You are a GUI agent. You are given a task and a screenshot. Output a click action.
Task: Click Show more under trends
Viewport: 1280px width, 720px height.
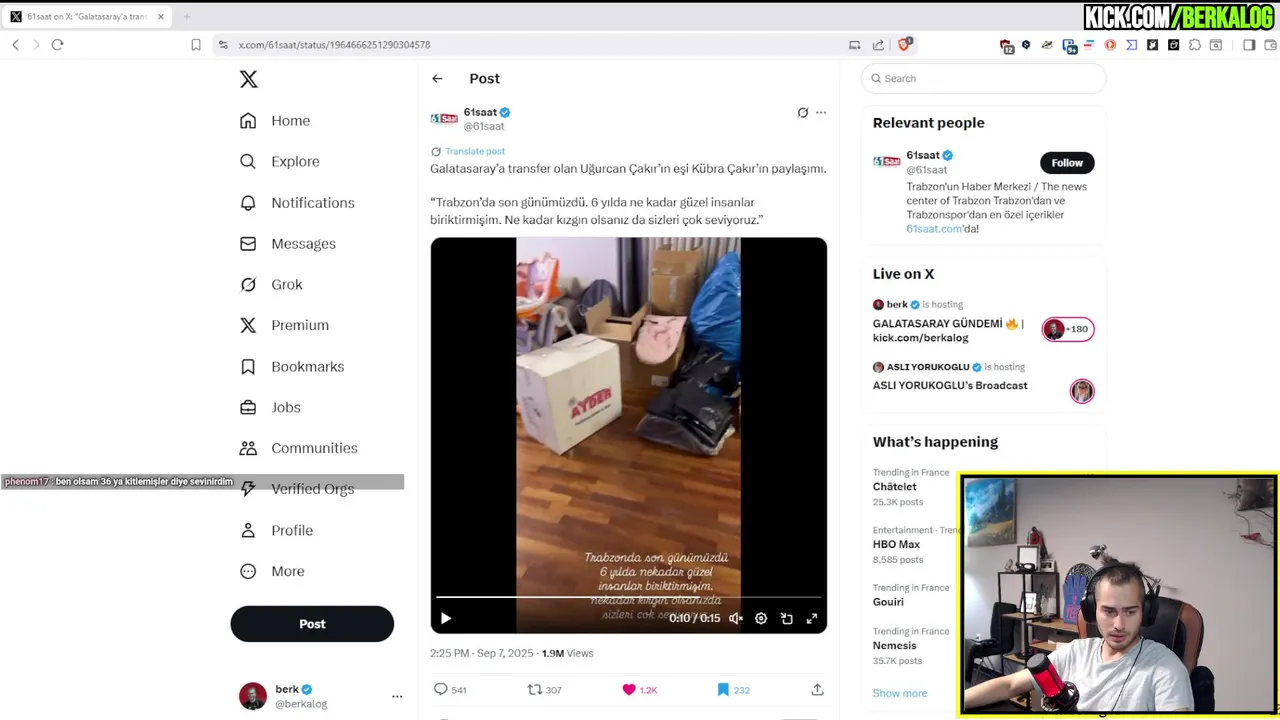[x=900, y=693]
